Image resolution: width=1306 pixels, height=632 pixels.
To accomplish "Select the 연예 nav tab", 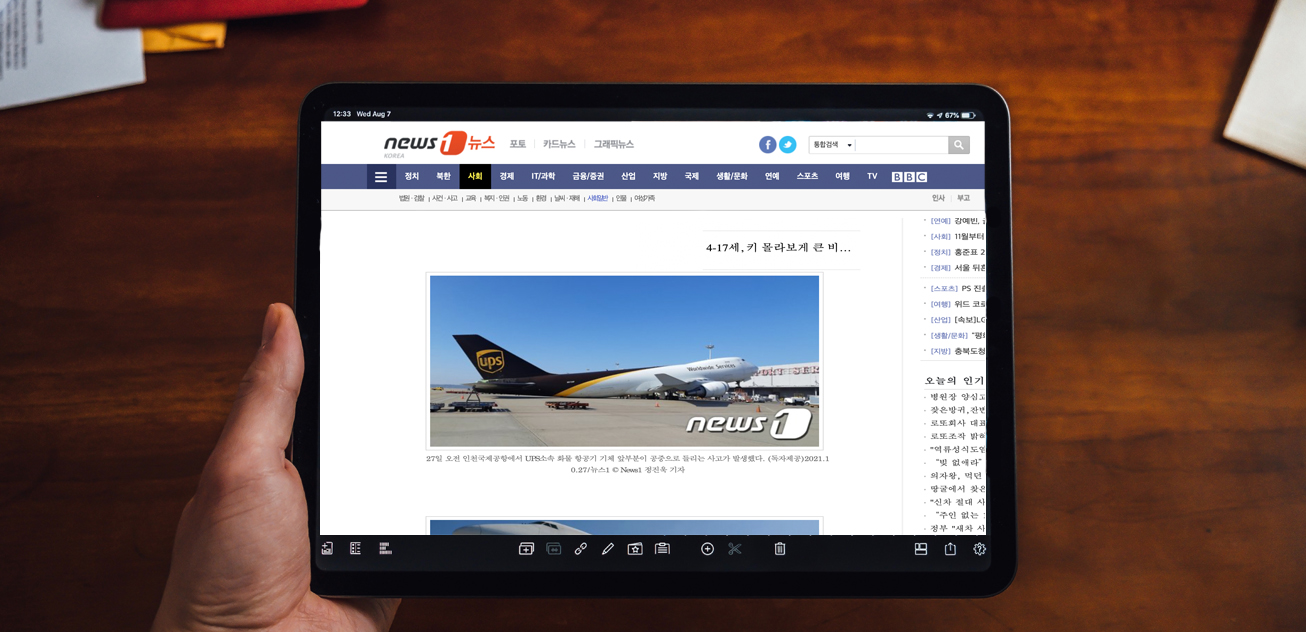I will 772,177.
